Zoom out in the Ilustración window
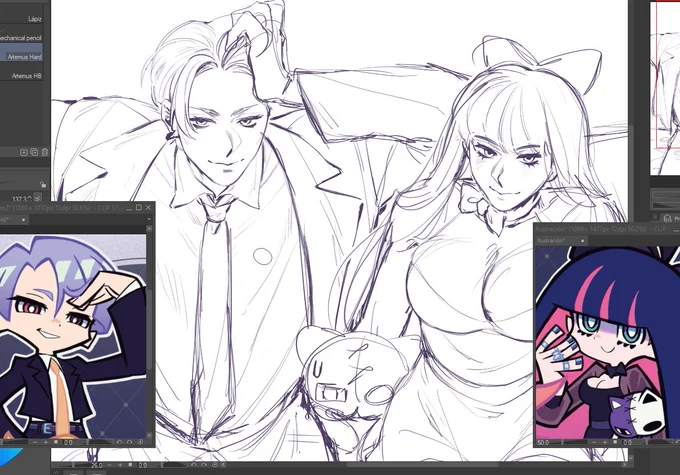This screenshot has width=680, height=475. (594, 442)
